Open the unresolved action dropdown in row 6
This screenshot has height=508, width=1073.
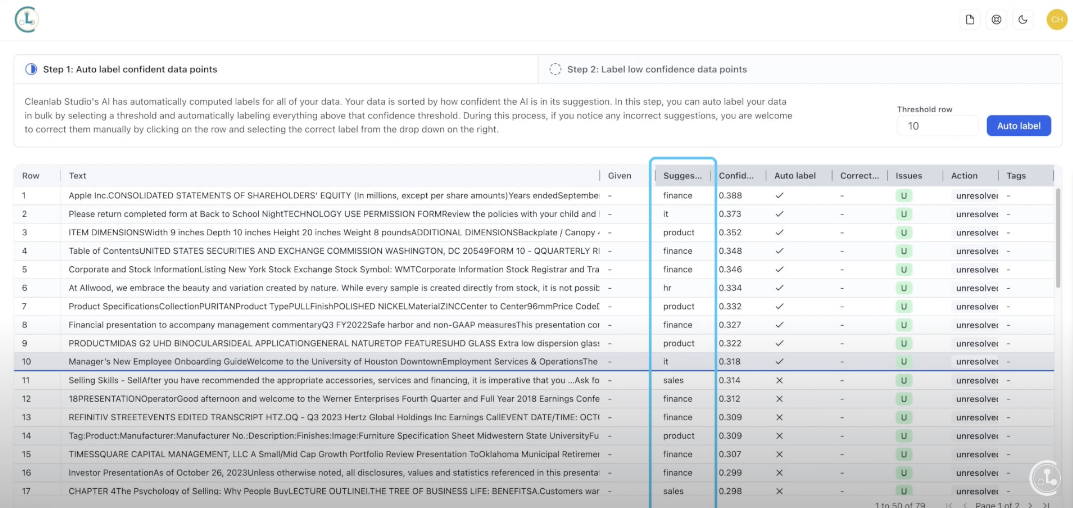(x=974, y=288)
